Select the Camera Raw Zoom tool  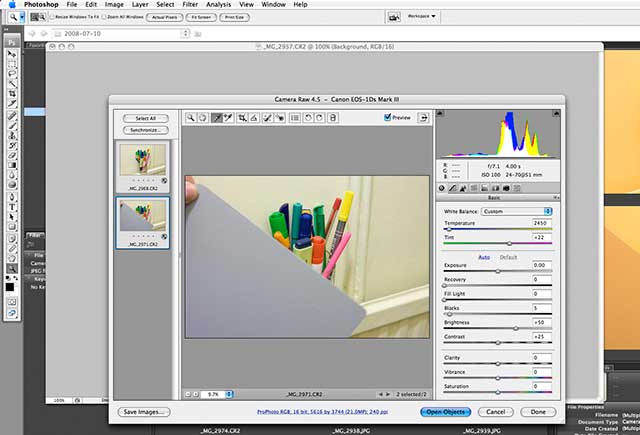click(191, 118)
